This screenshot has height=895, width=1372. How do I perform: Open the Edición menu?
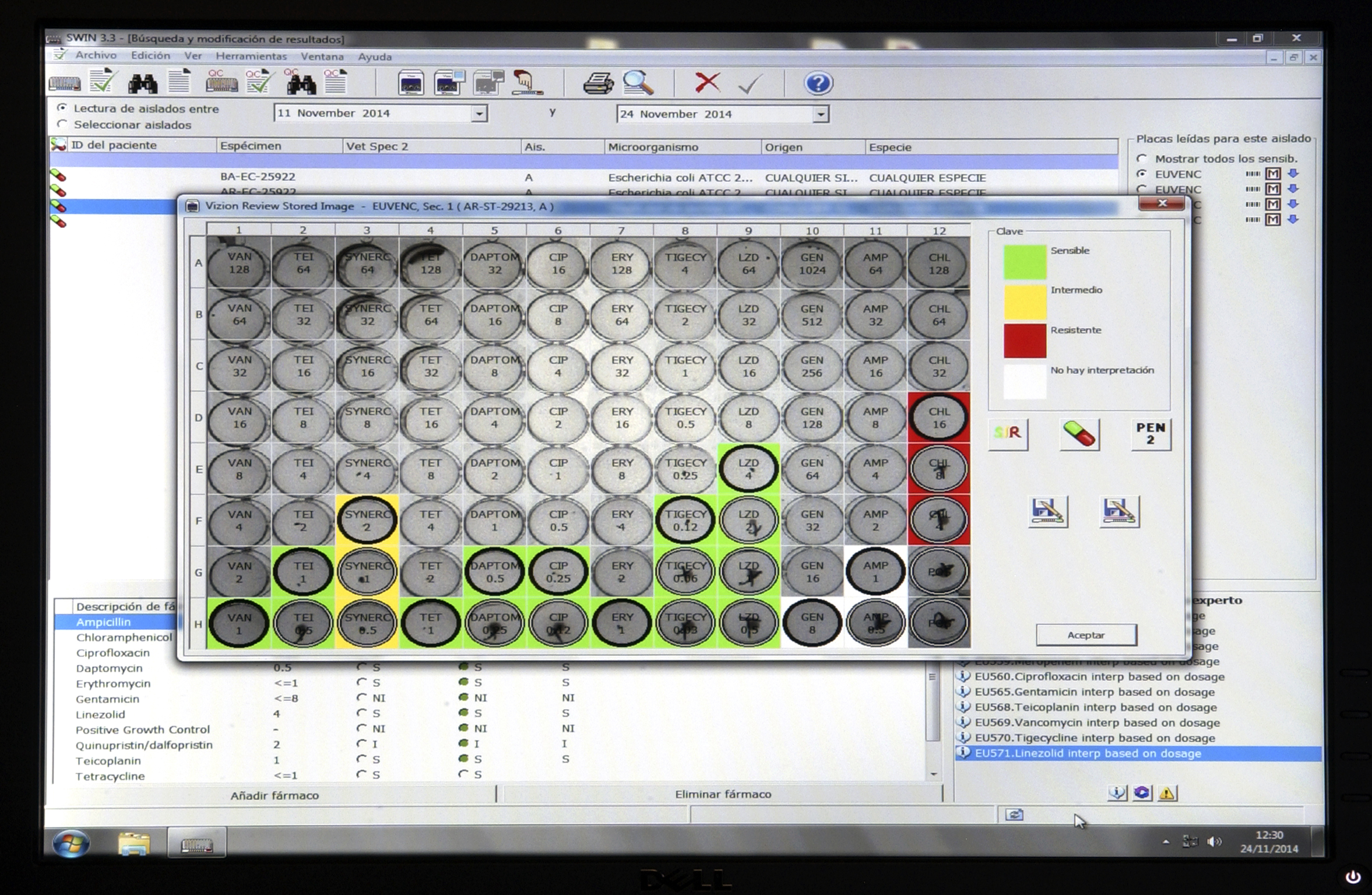pos(150,55)
